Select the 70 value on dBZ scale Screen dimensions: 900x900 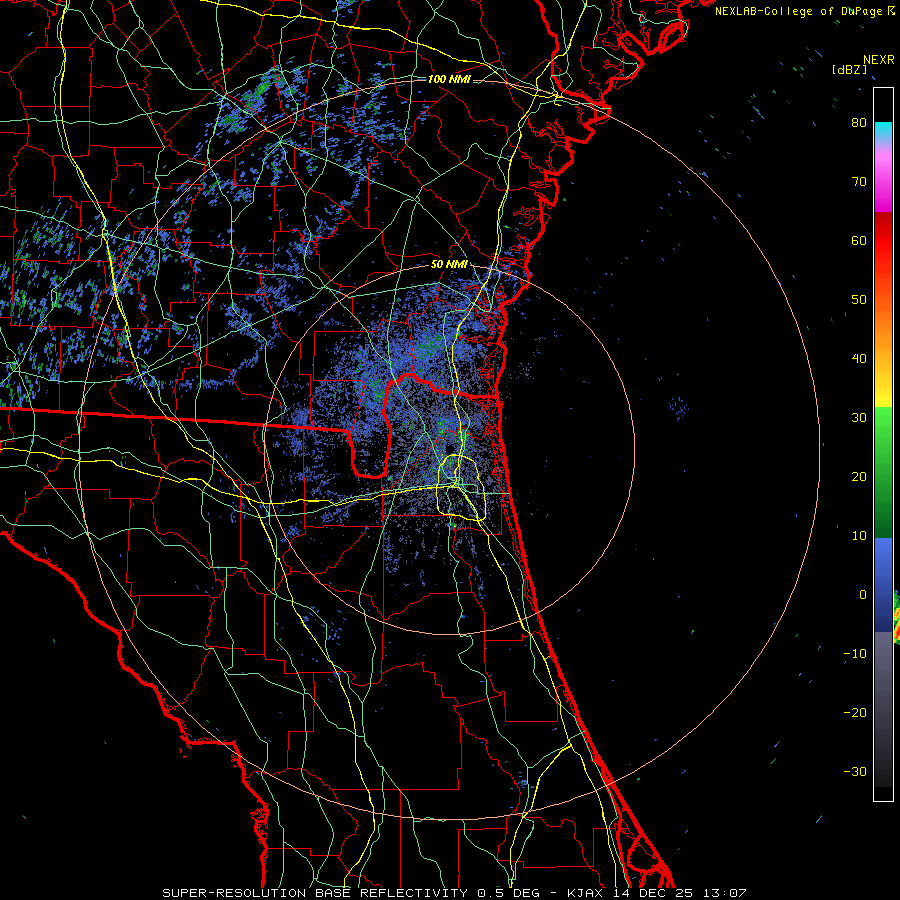pyautogui.click(x=859, y=182)
